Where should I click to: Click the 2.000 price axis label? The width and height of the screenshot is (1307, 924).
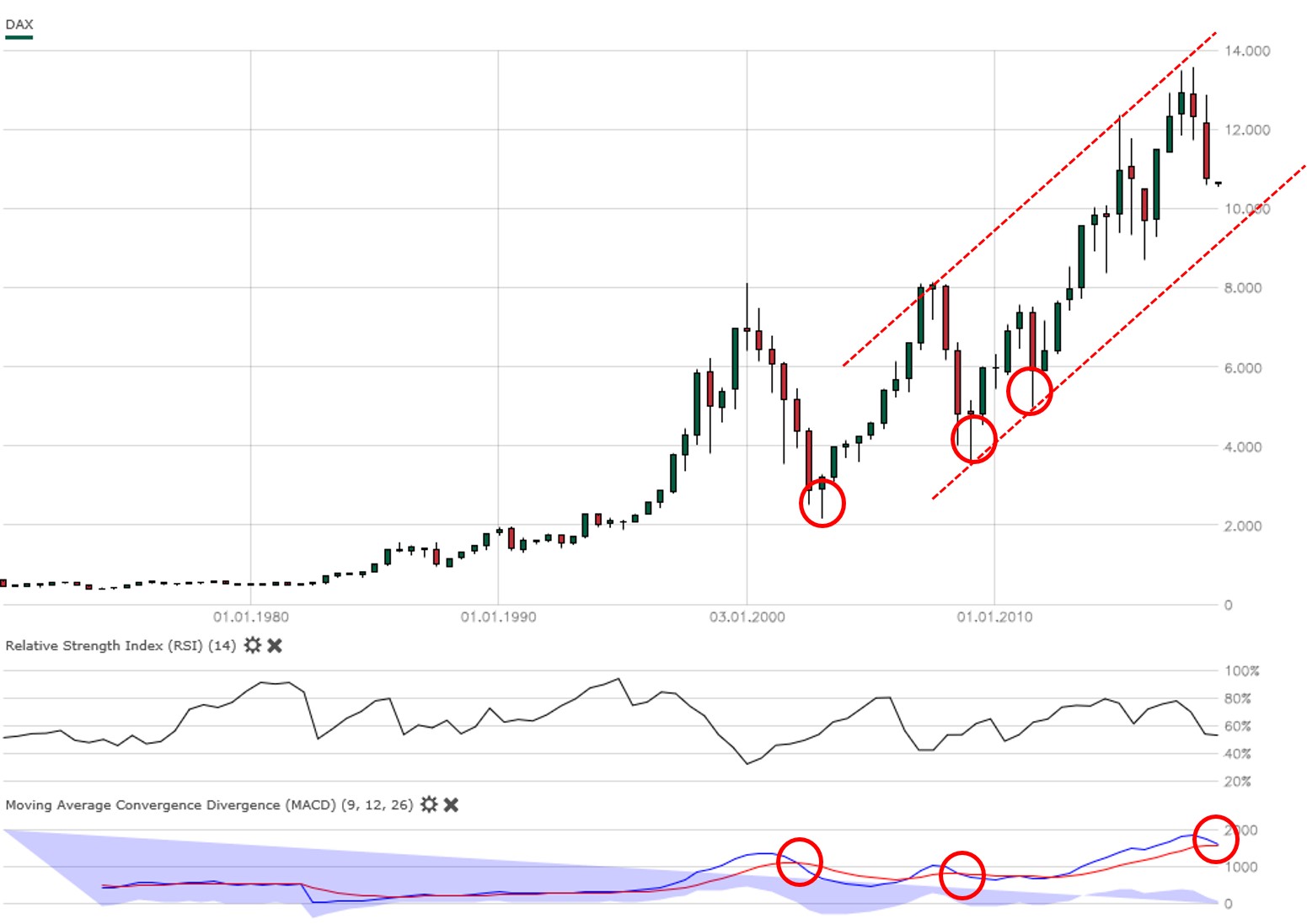(x=1243, y=526)
